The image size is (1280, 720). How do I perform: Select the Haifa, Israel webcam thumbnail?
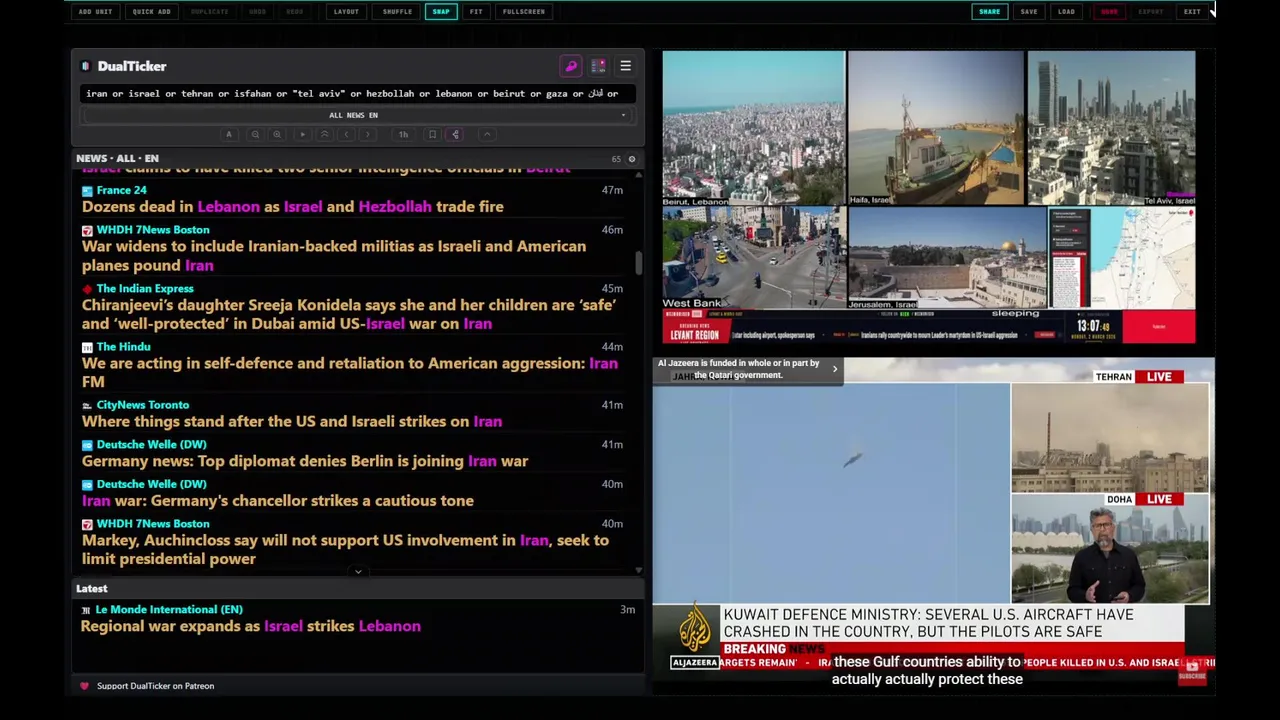coord(935,129)
